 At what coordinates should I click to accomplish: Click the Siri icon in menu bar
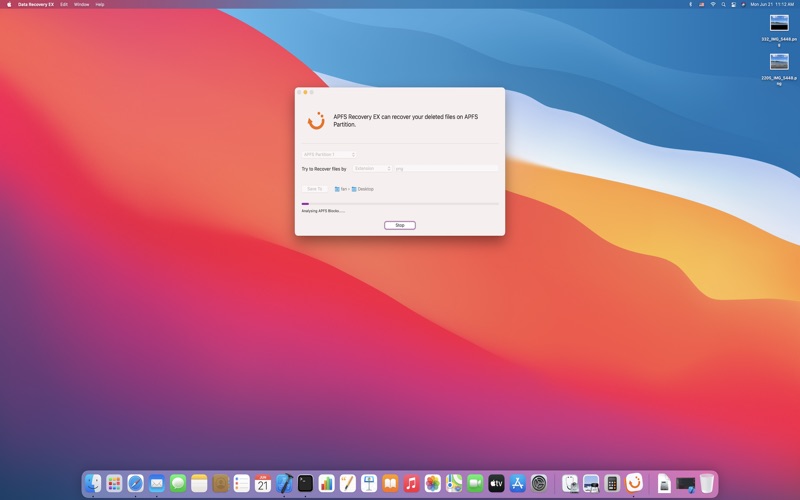[743, 4]
